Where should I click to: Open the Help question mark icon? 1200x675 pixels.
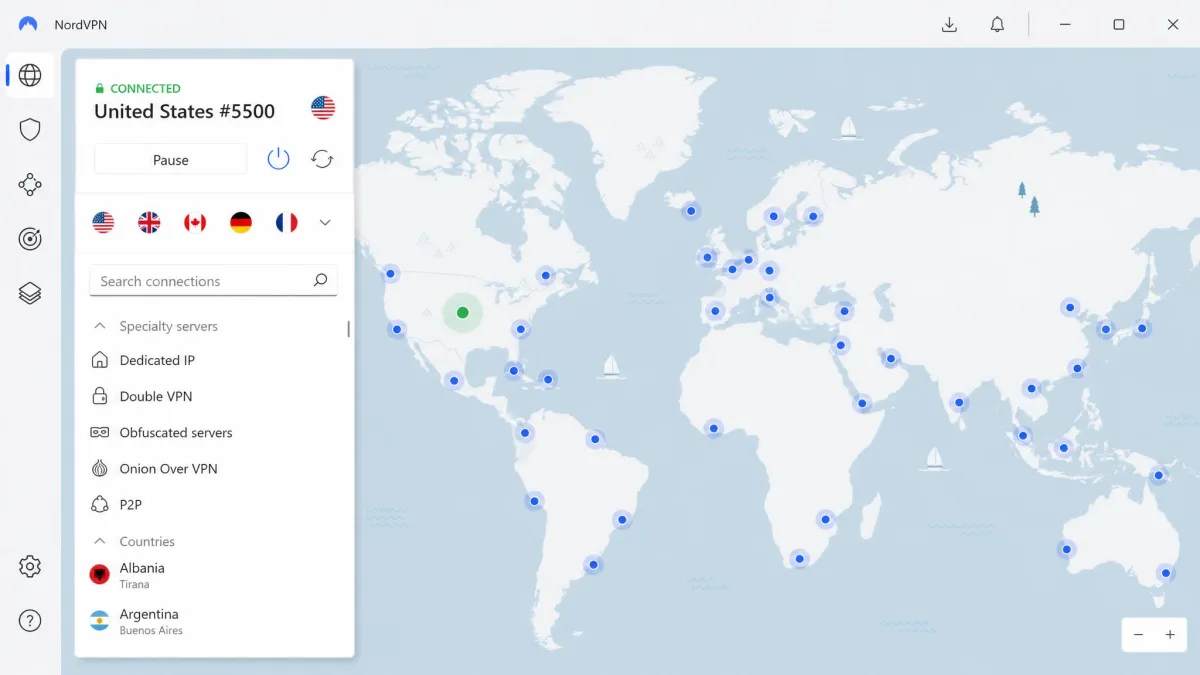click(x=30, y=621)
